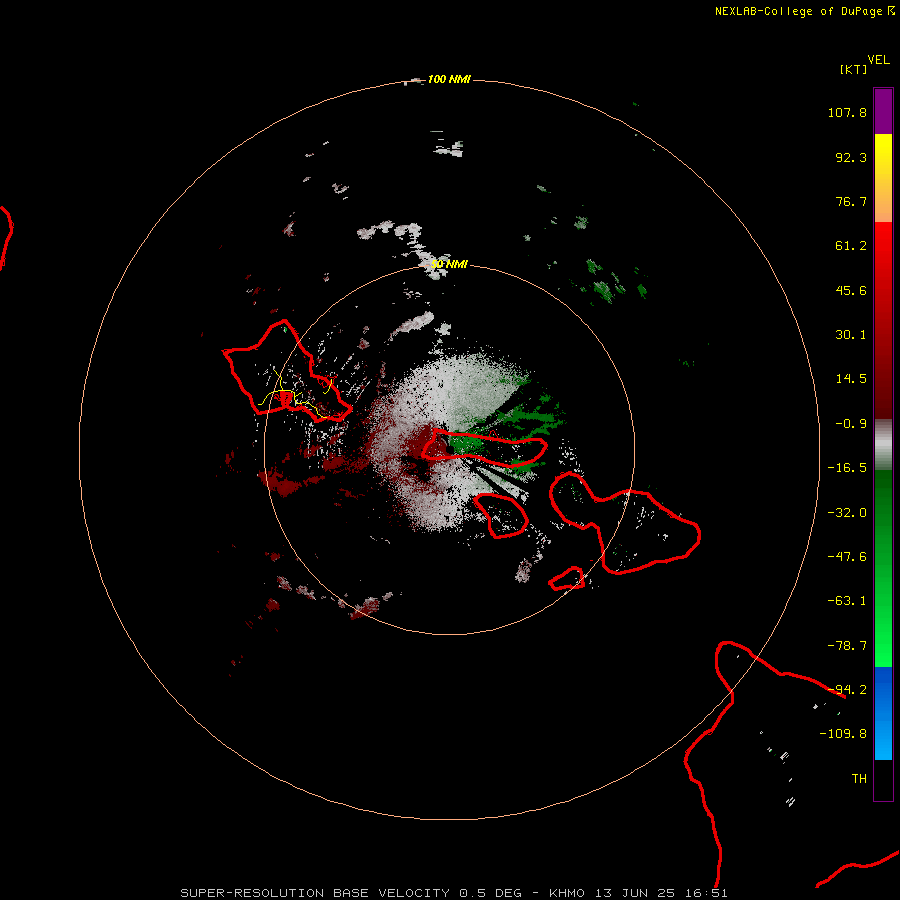Click the -63.1 legend value
Viewport: 900px width, 900px height.
[847, 601]
